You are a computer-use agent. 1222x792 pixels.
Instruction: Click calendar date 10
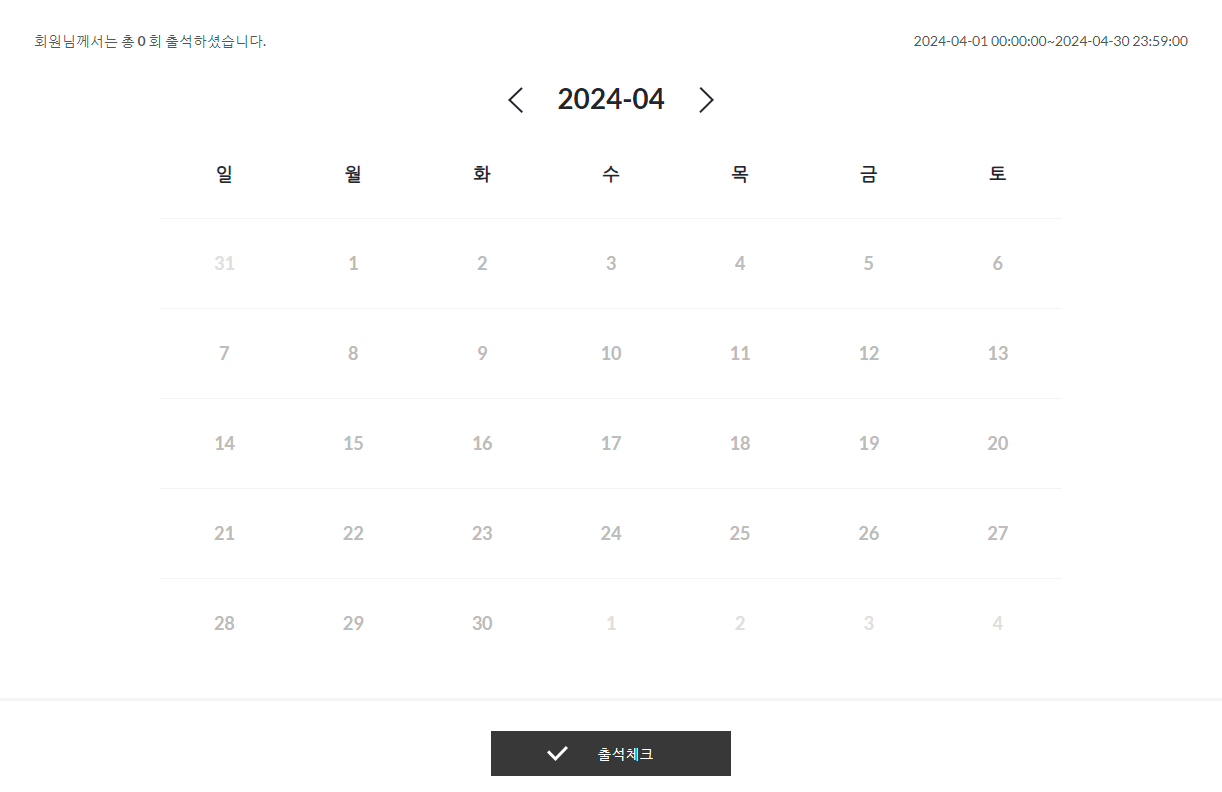pyautogui.click(x=611, y=354)
